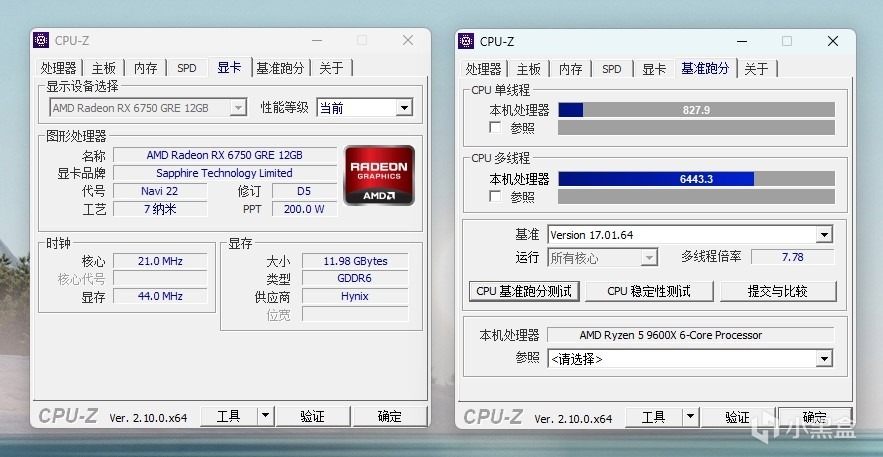The image size is (883, 457).
Task: Click the CPU-Z app icon in left window title bar
Action: [x=41, y=41]
